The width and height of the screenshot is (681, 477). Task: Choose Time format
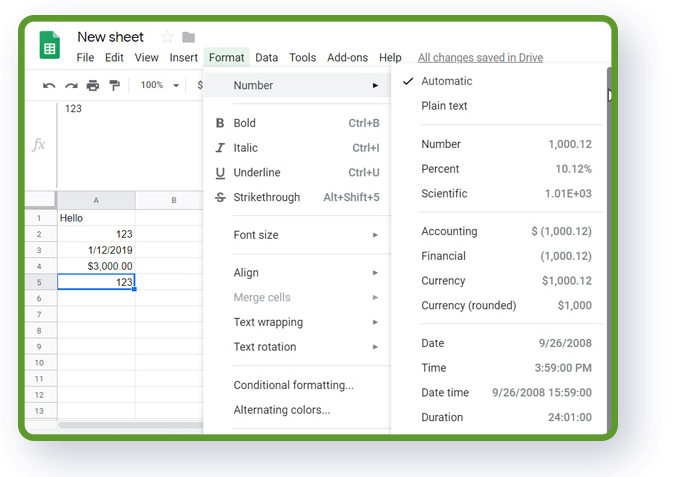(x=499, y=368)
